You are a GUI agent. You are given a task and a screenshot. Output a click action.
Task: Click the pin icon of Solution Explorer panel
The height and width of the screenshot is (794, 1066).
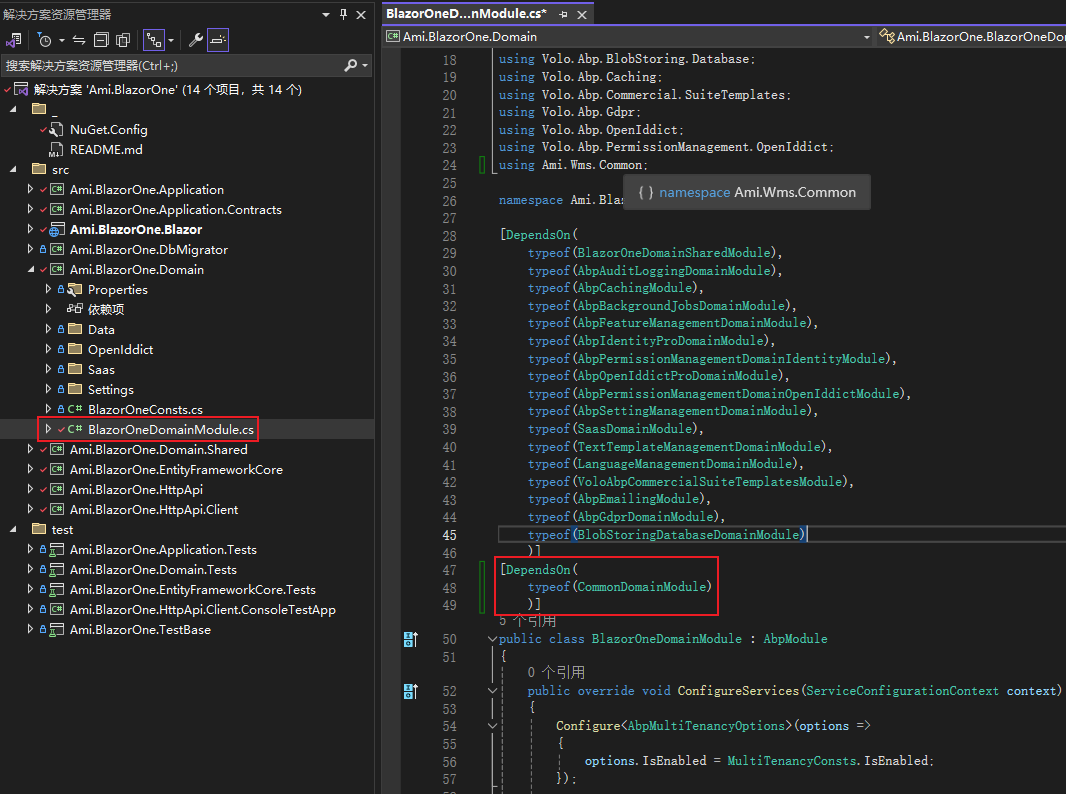point(344,14)
